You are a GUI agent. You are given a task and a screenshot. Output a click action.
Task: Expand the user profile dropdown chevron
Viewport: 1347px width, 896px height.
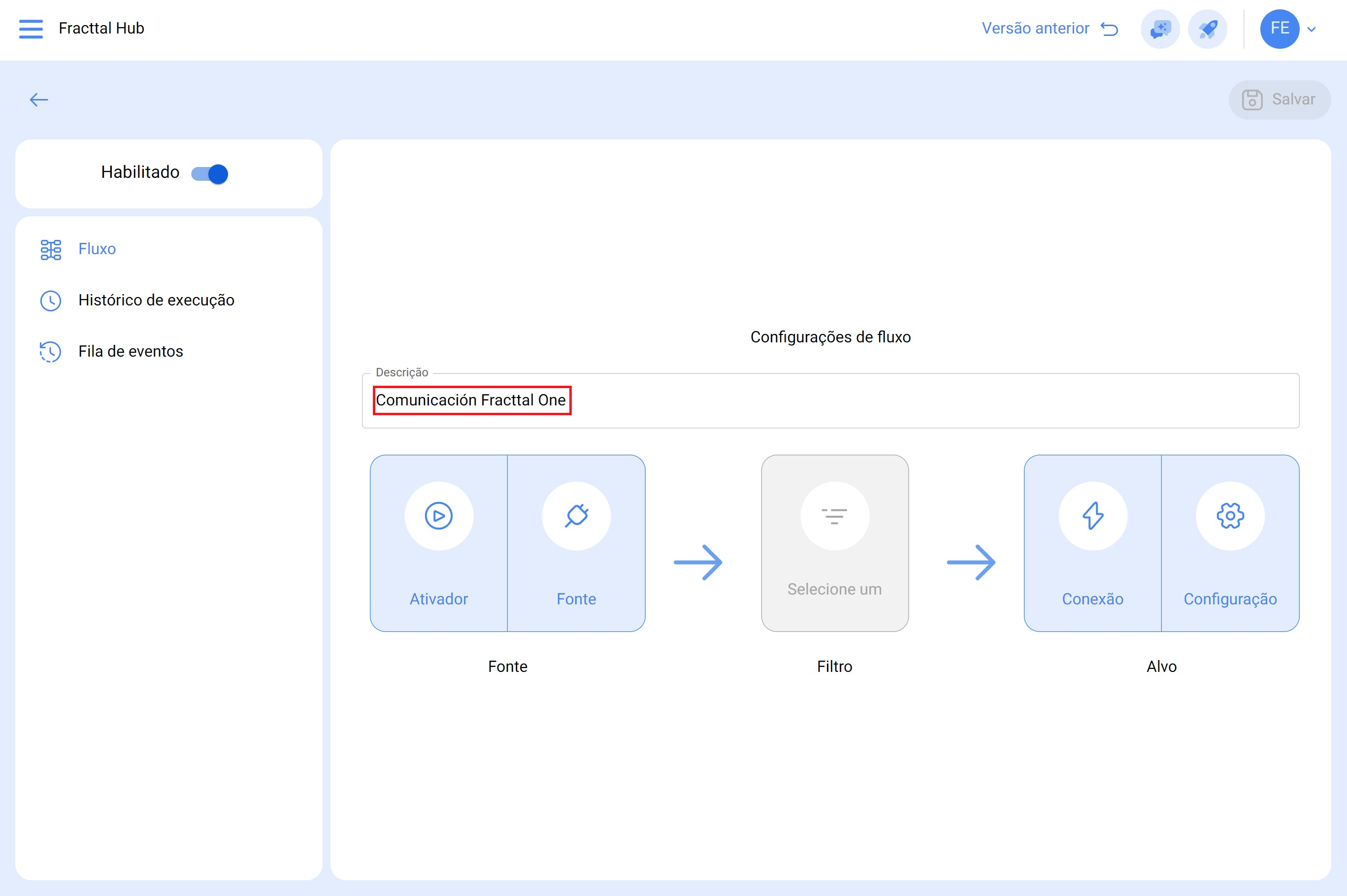1312,29
